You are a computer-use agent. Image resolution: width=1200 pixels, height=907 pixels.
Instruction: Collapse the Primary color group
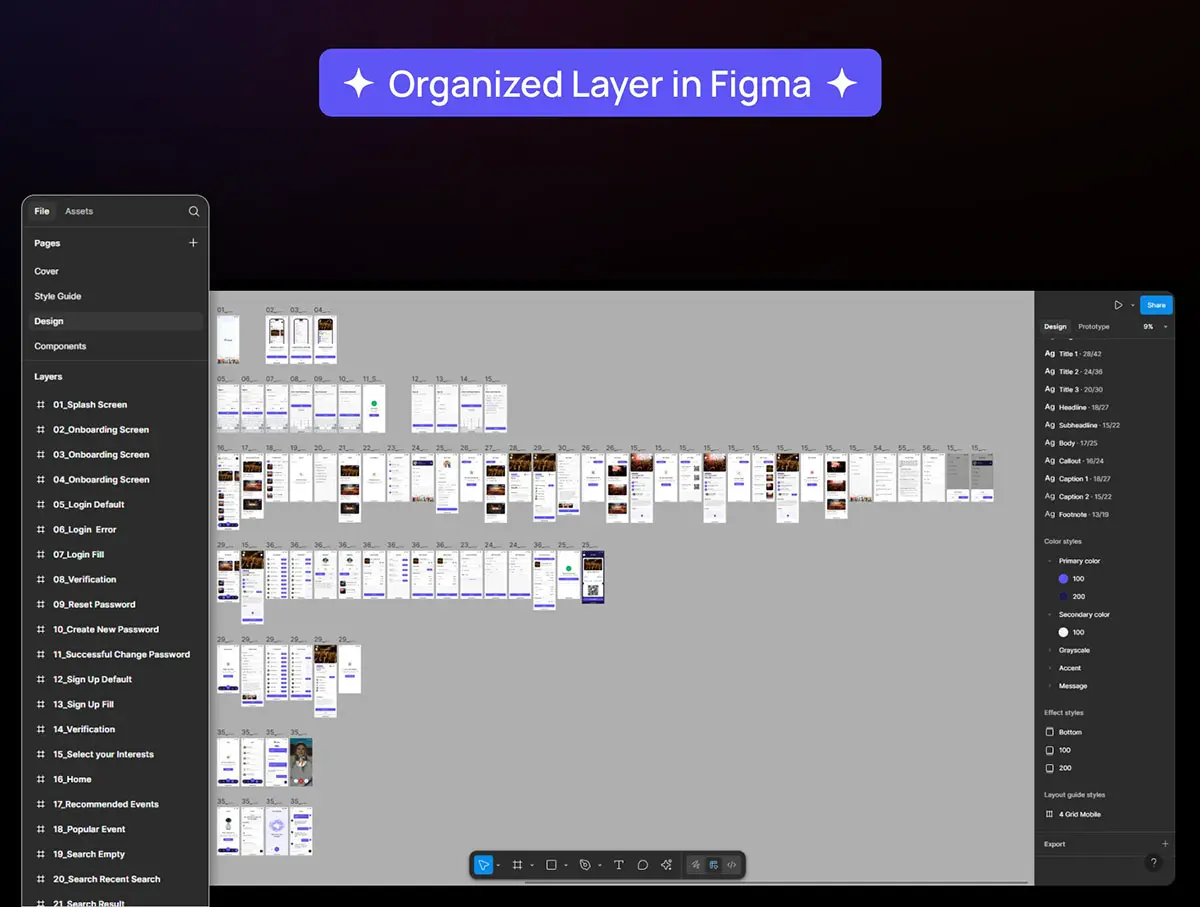1049,562
